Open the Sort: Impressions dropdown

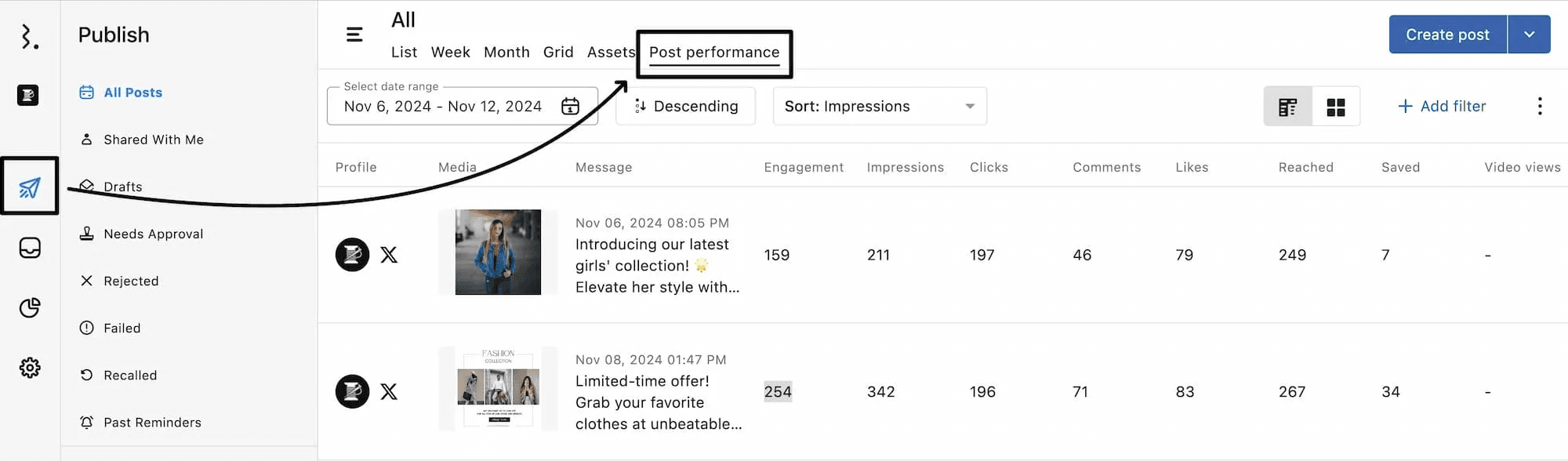879,106
